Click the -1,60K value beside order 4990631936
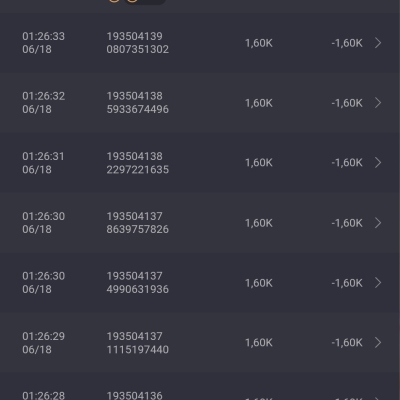400x400 pixels. (x=347, y=283)
